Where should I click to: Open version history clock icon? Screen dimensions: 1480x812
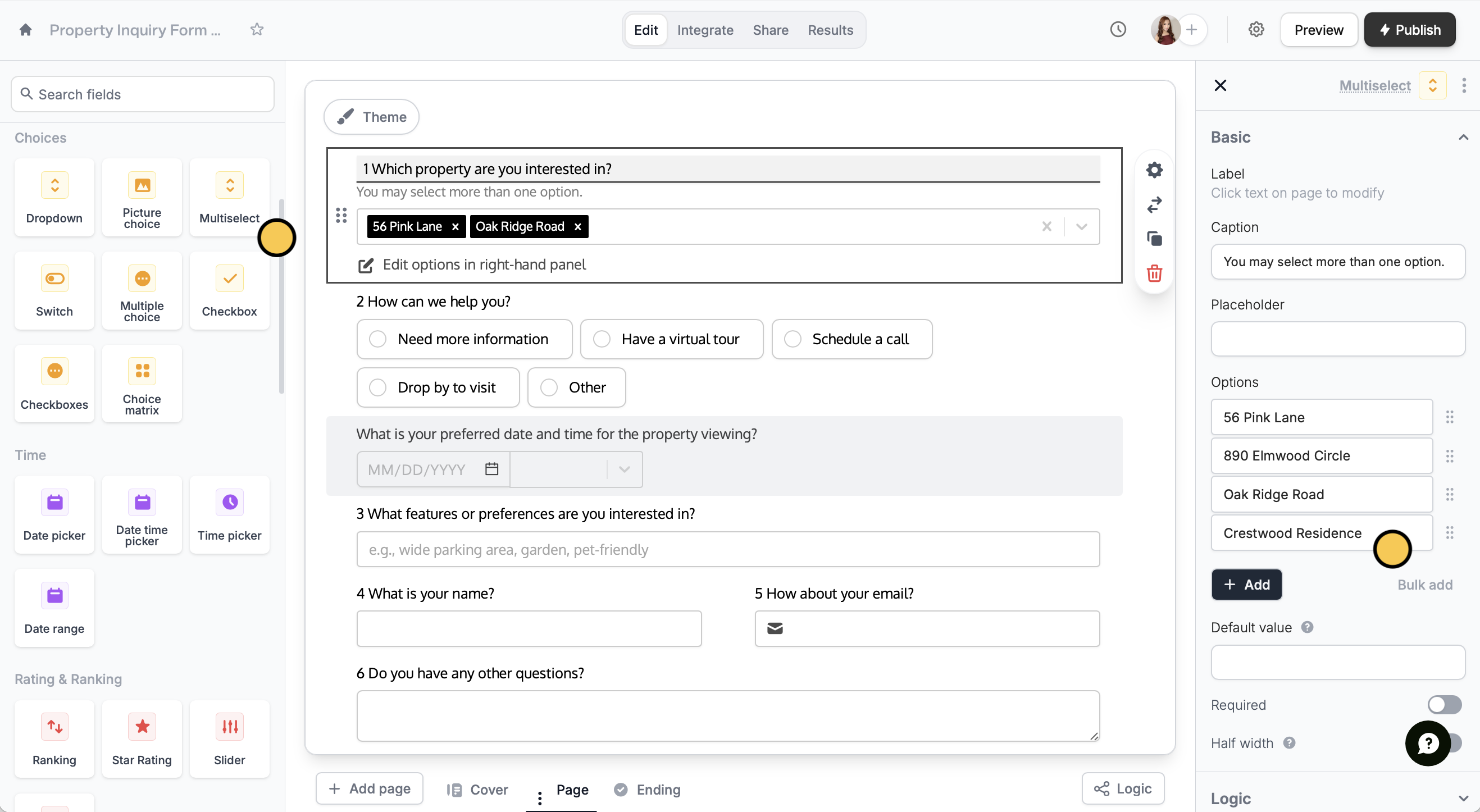[x=1118, y=30]
